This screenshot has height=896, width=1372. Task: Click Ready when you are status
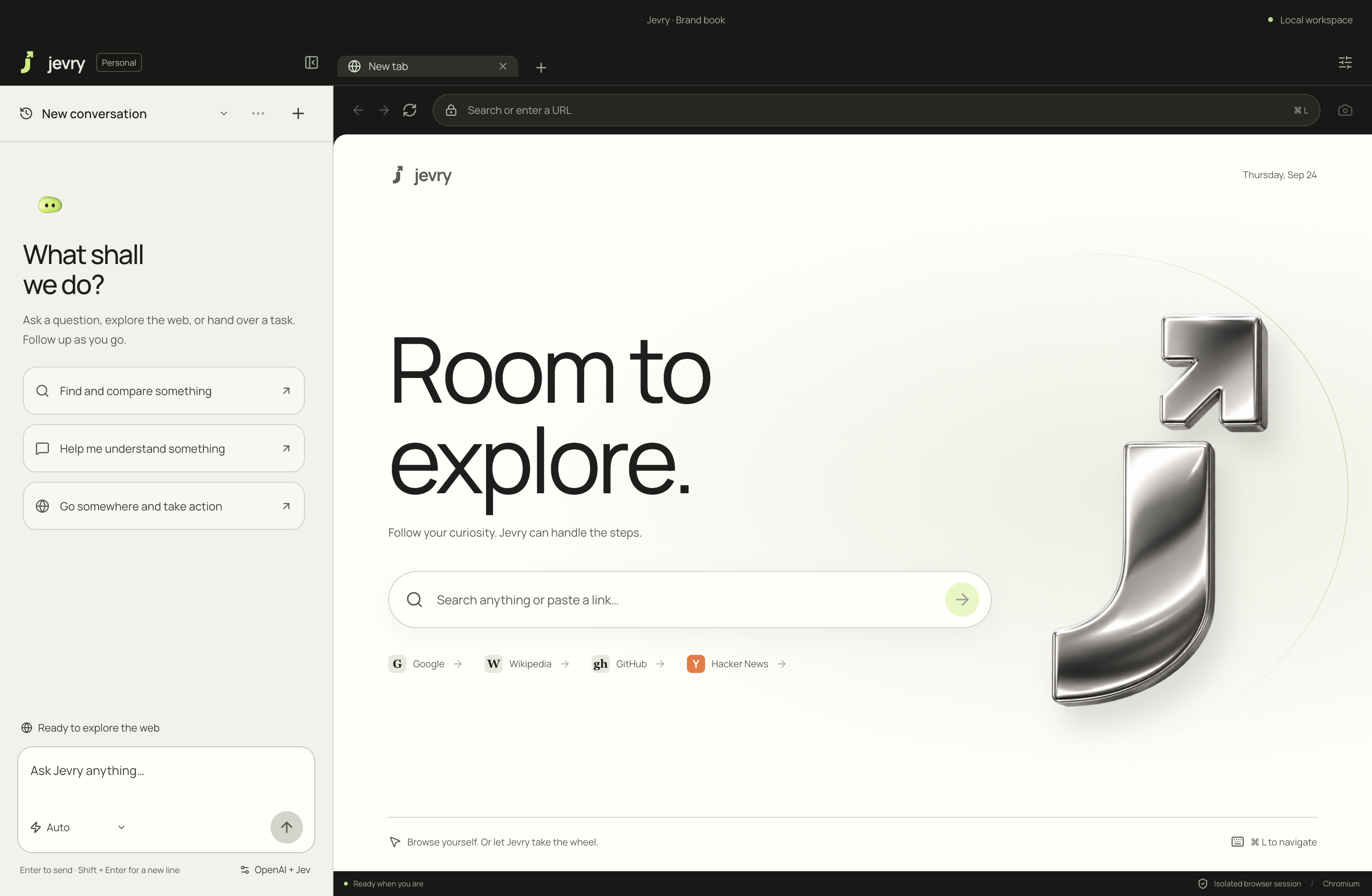click(384, 883)
